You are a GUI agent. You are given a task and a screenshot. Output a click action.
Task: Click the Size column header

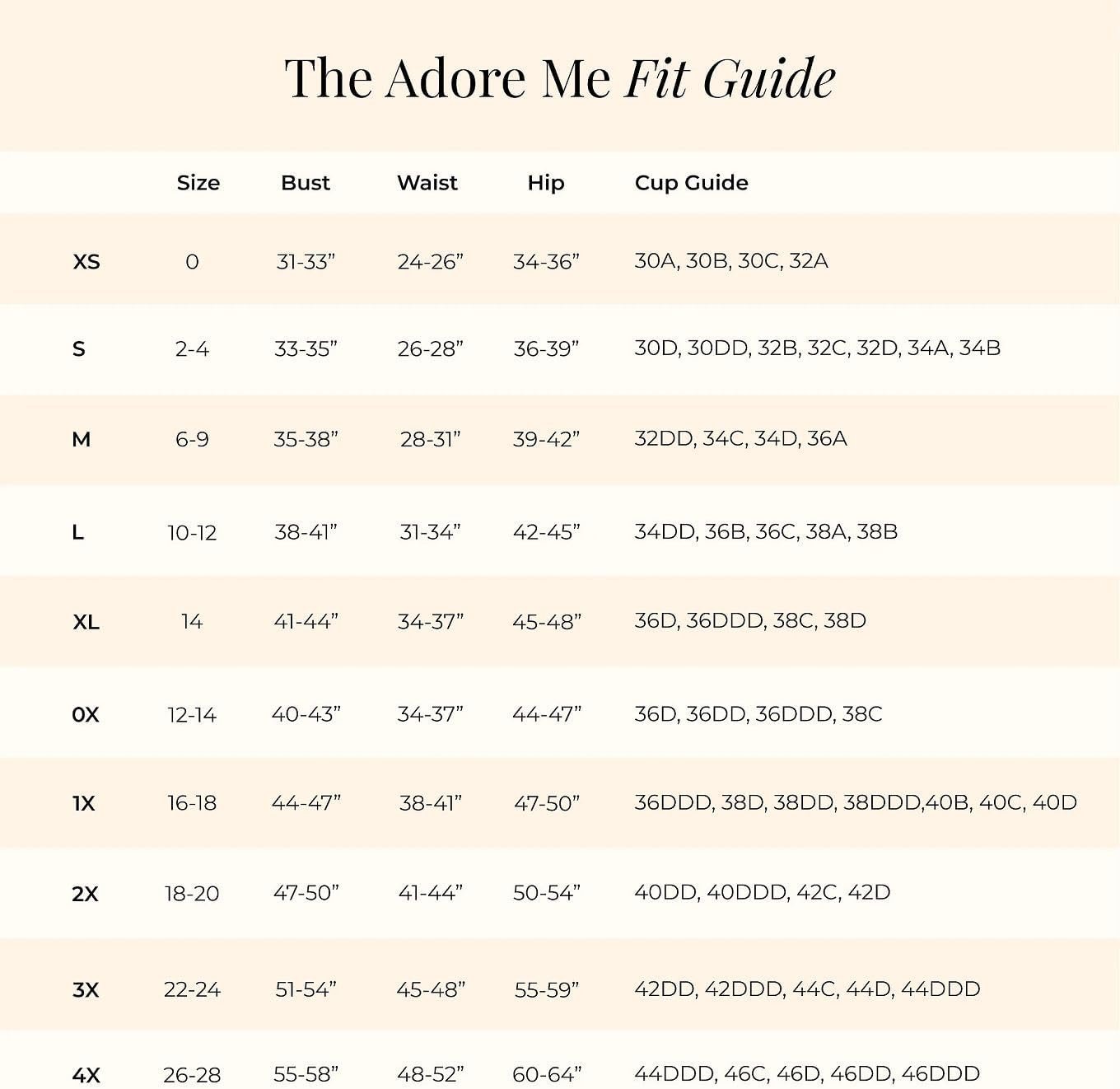pos(198,183)
